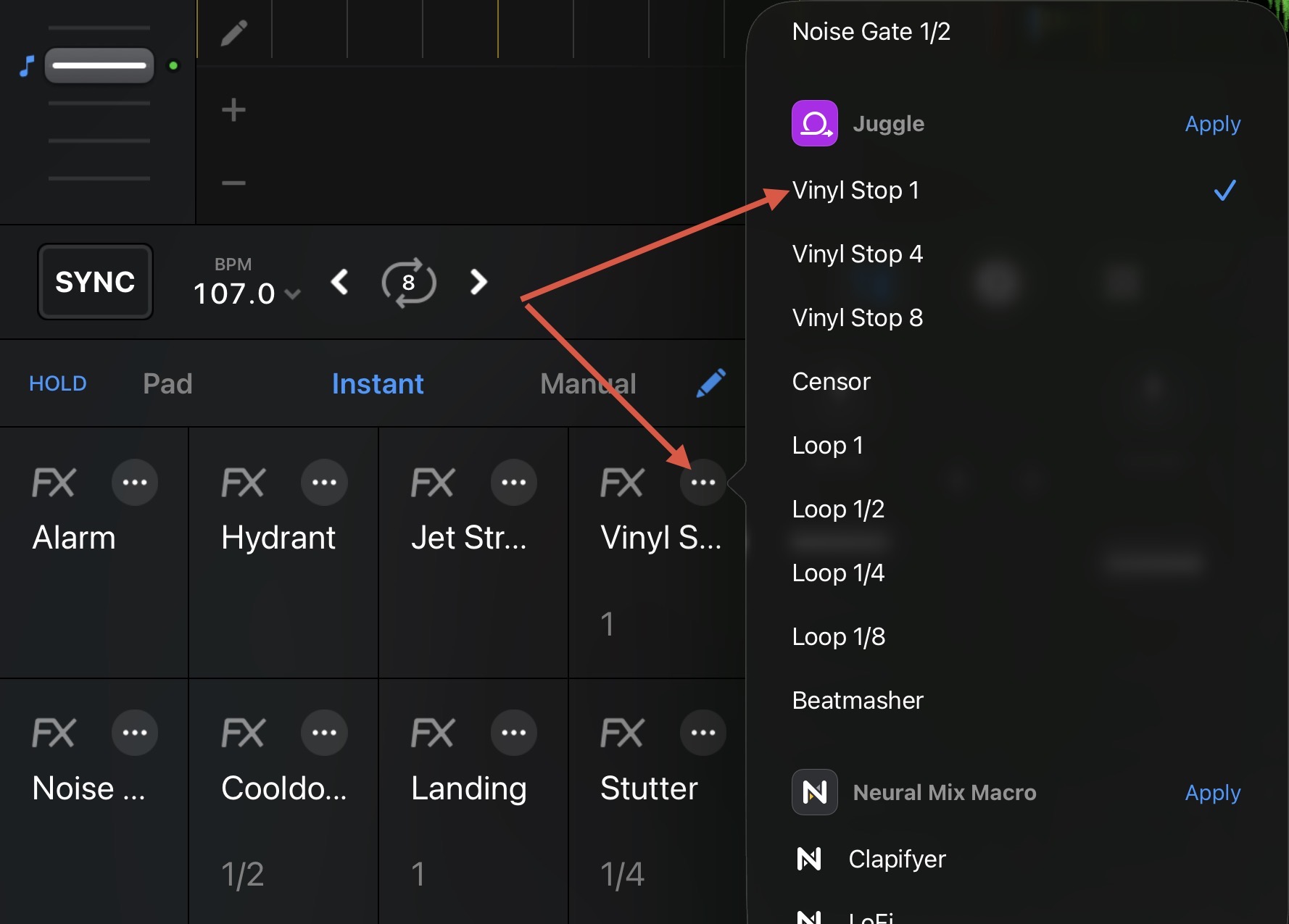
Task: Apply the Neural Mix Macro pack
Action: pos(1212,793)
